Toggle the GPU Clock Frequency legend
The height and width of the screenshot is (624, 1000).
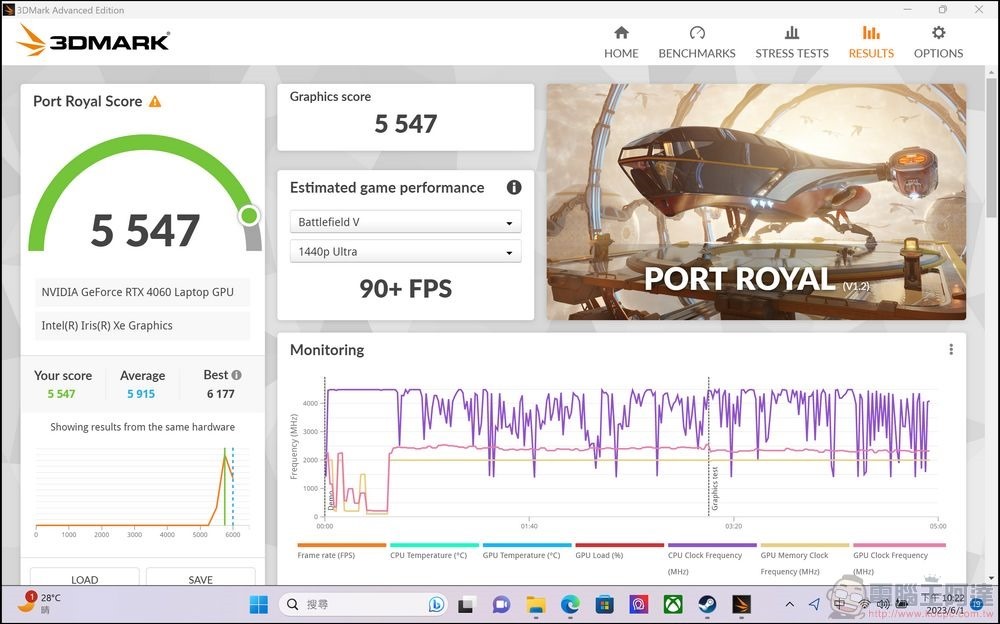pos(898,560)
